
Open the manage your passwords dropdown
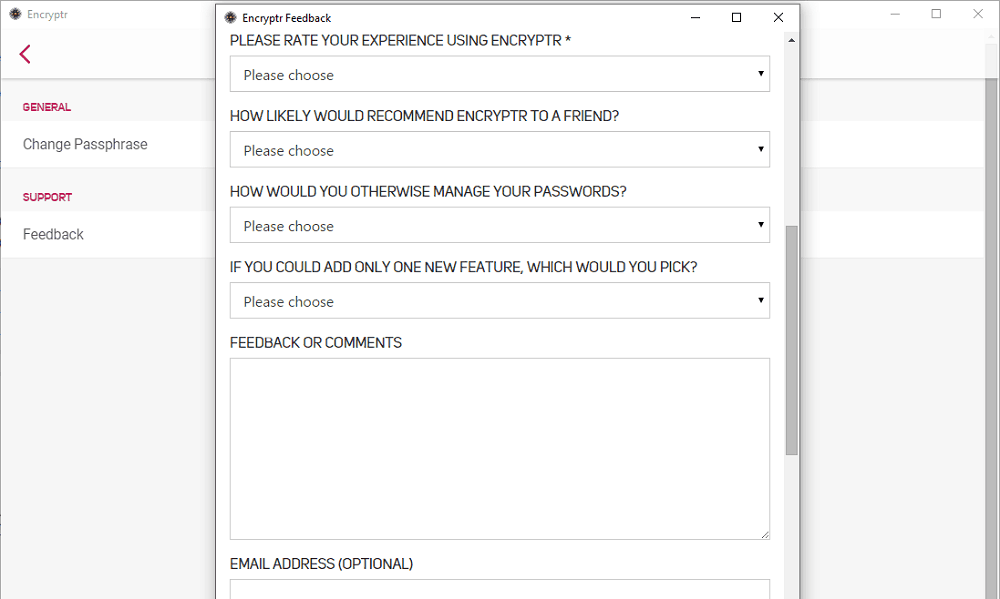[500, 225]
